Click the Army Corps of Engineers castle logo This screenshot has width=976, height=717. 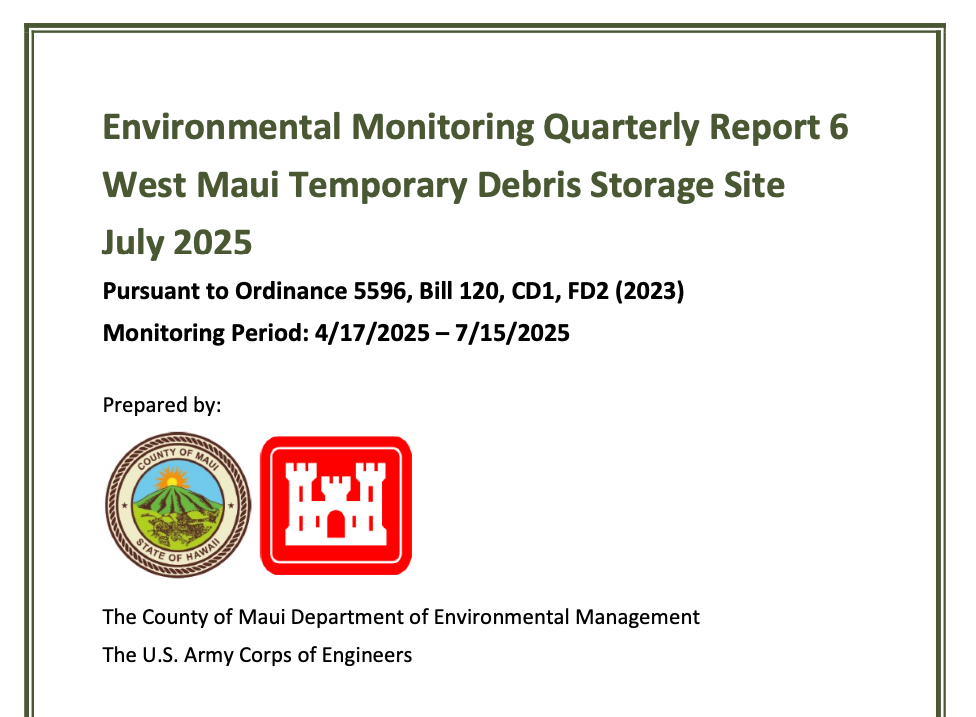tap(336, 505)
